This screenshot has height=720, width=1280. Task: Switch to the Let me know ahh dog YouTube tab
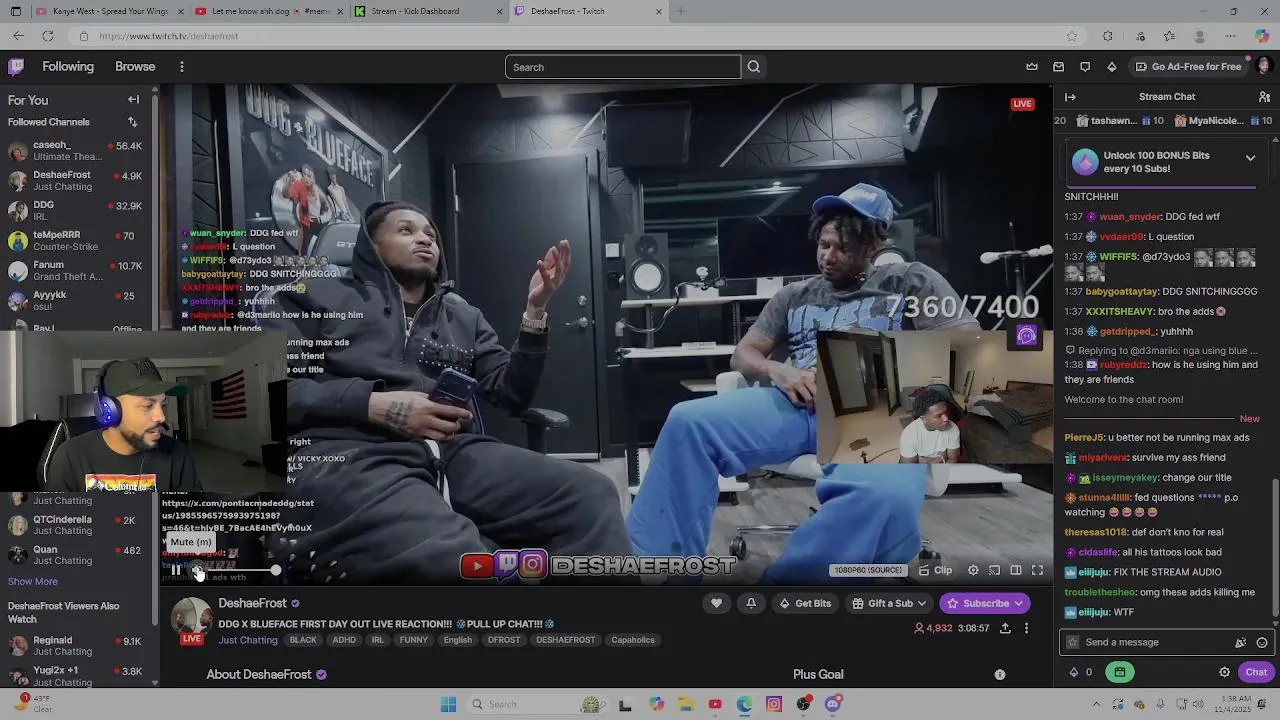[267, 11]
